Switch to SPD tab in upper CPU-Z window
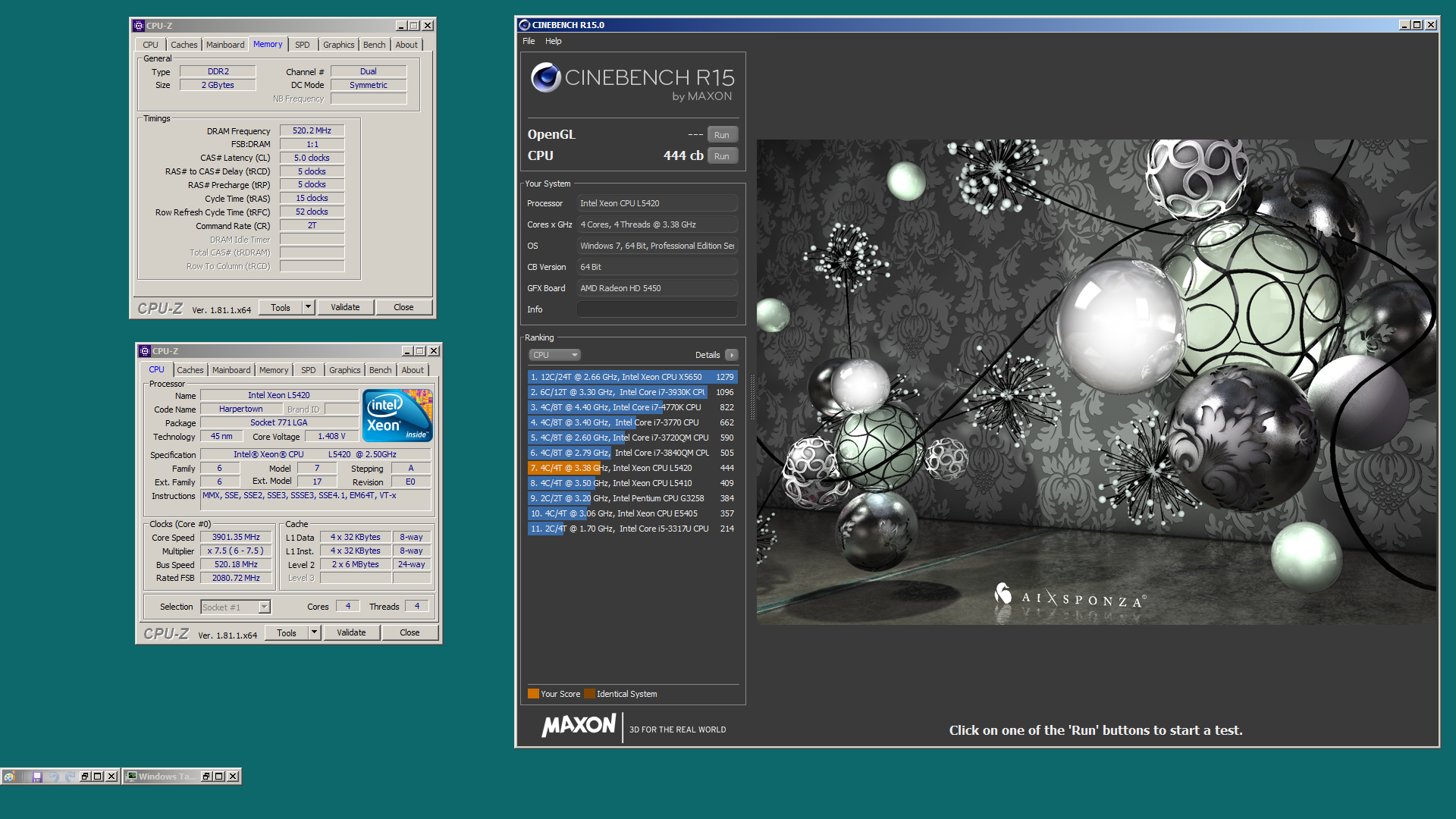The height and width of the screenshot is (819, 1456). pyautogui.click(x=303, y=45)
